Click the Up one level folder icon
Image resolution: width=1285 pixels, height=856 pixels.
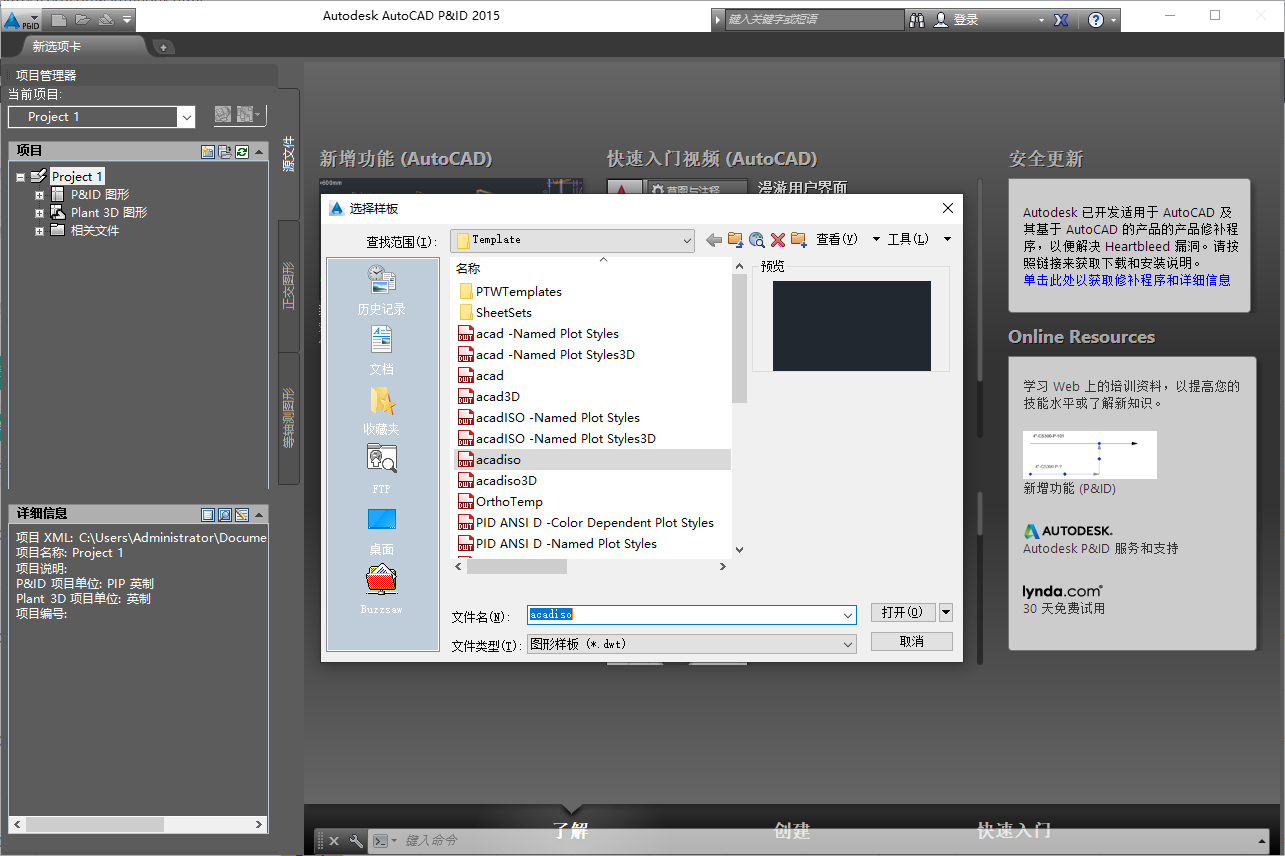[734, 239]
